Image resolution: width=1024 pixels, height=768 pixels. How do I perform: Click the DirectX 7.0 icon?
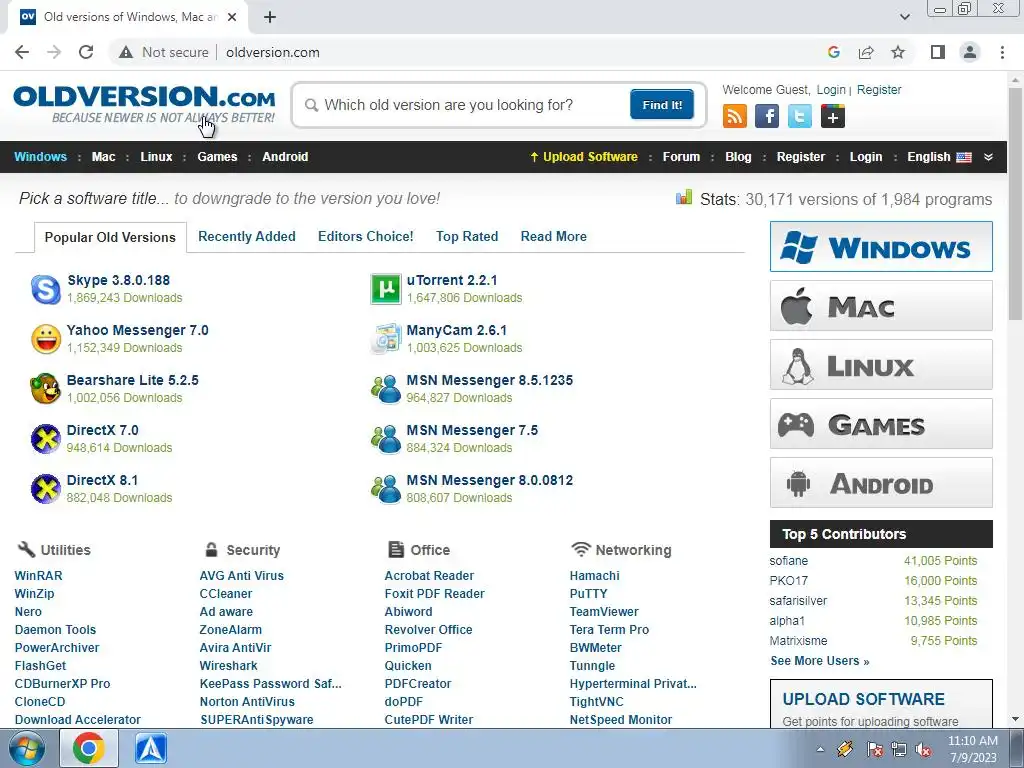pos(46,439)
